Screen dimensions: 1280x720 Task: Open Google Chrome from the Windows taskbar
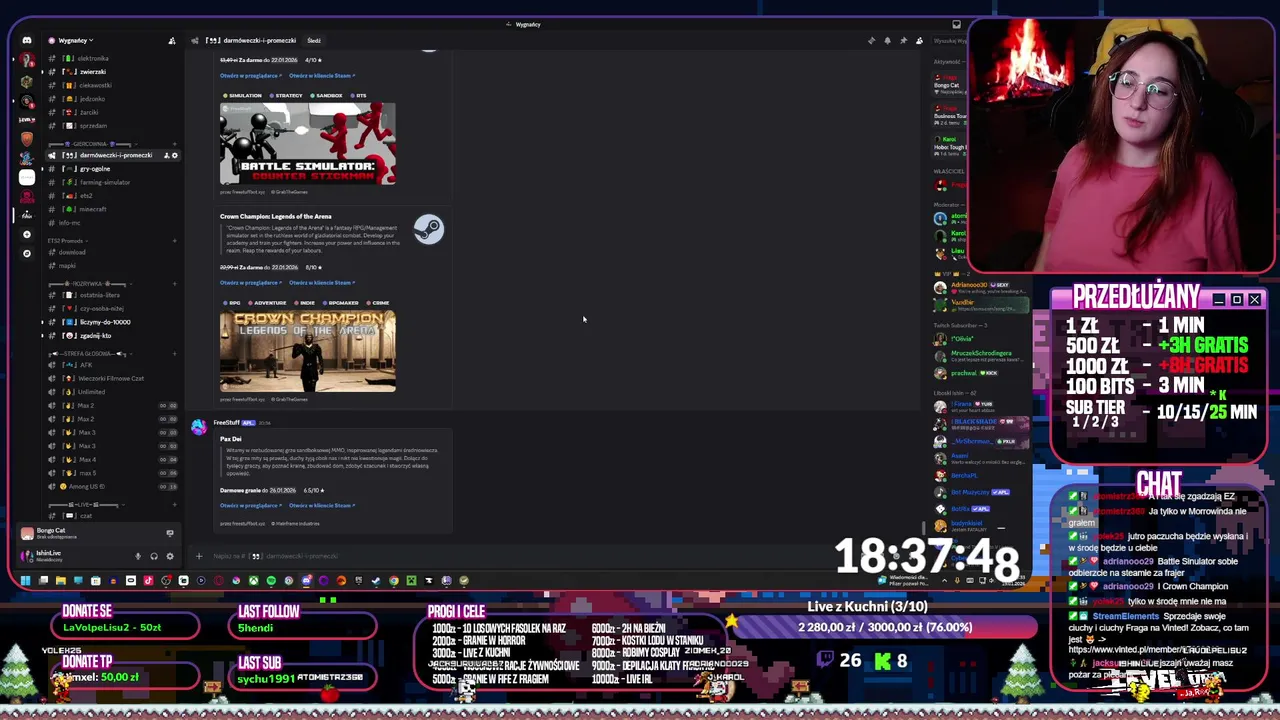[394, 580]
